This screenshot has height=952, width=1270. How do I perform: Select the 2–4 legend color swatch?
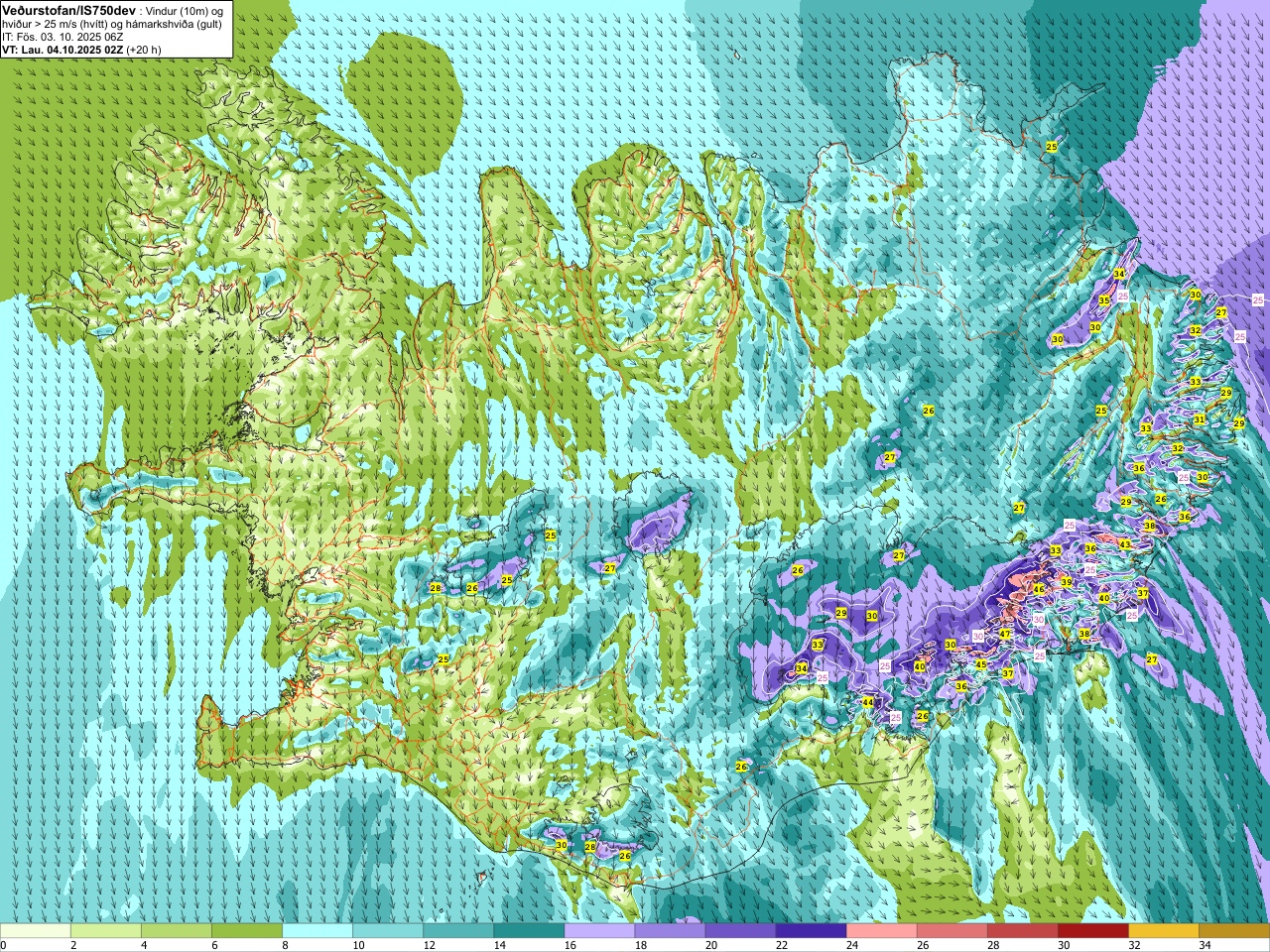tap(105, 931)
